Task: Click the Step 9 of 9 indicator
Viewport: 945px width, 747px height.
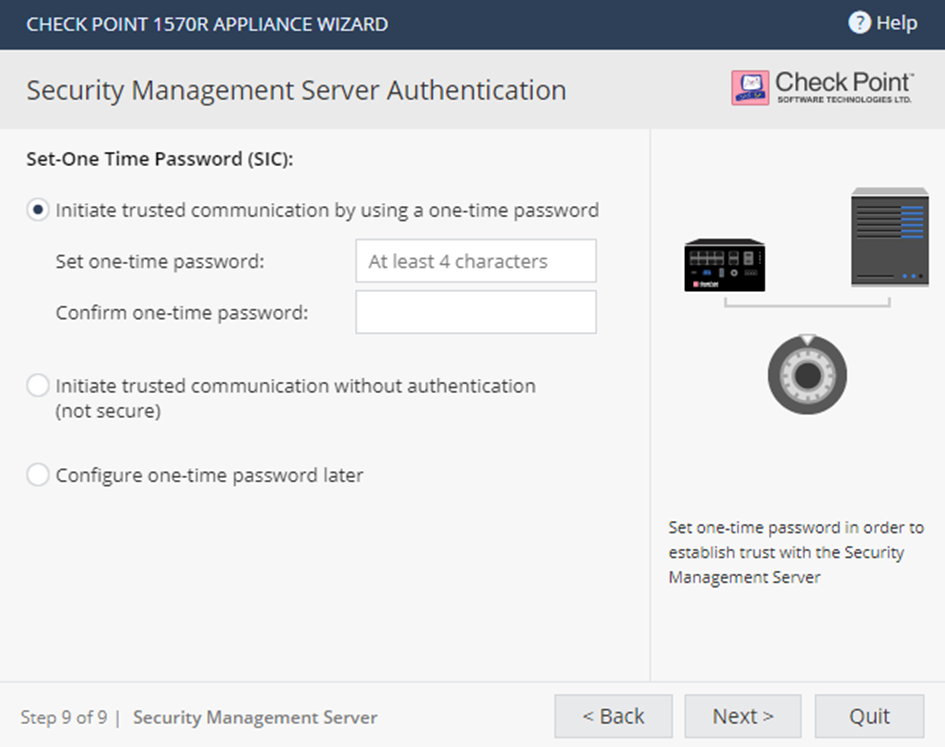Action: tap(63, 718)
